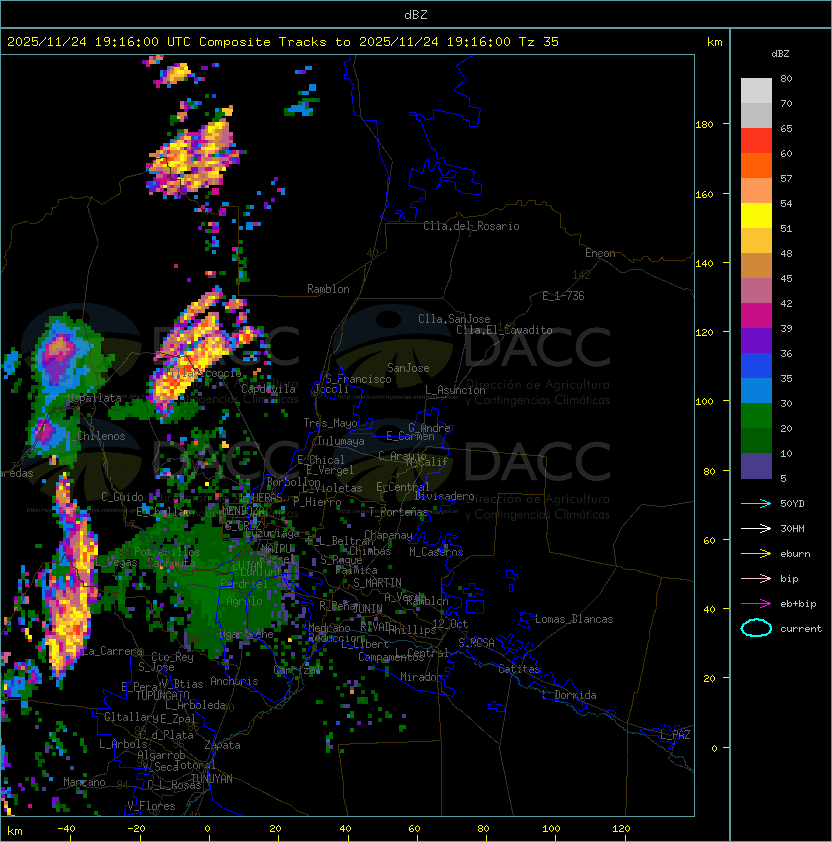Click the 'dBZ' title at the top
832x842 pixels.
tap(416, 14)
